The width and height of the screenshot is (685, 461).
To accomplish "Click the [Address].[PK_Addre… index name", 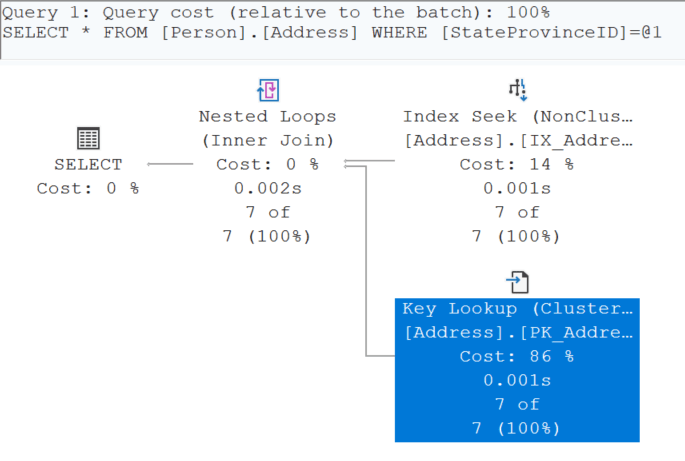I will [x=517, y=332].
